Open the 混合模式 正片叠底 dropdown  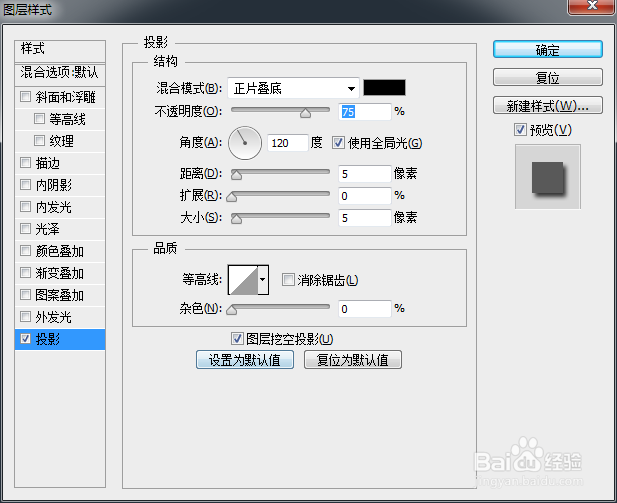point(294,88)
